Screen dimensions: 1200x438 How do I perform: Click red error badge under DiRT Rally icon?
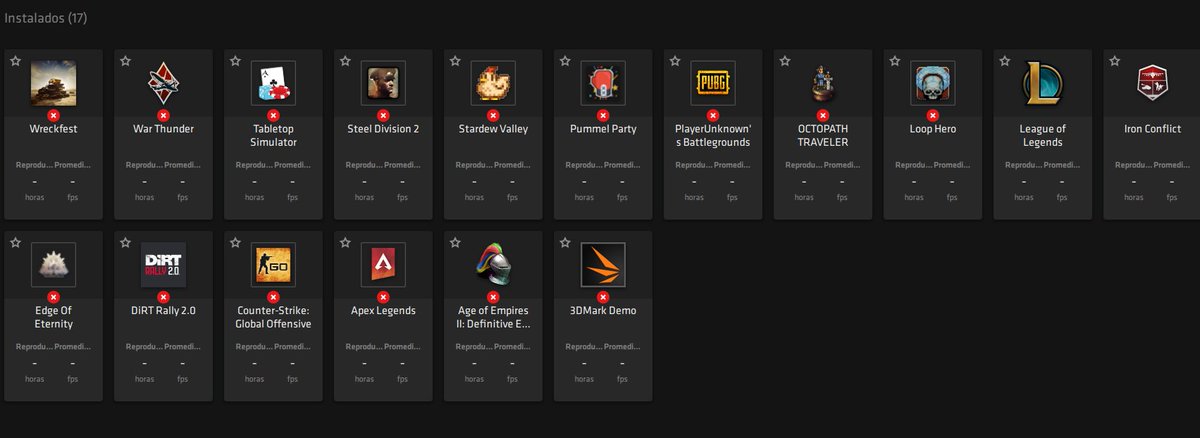click(163, 297)
